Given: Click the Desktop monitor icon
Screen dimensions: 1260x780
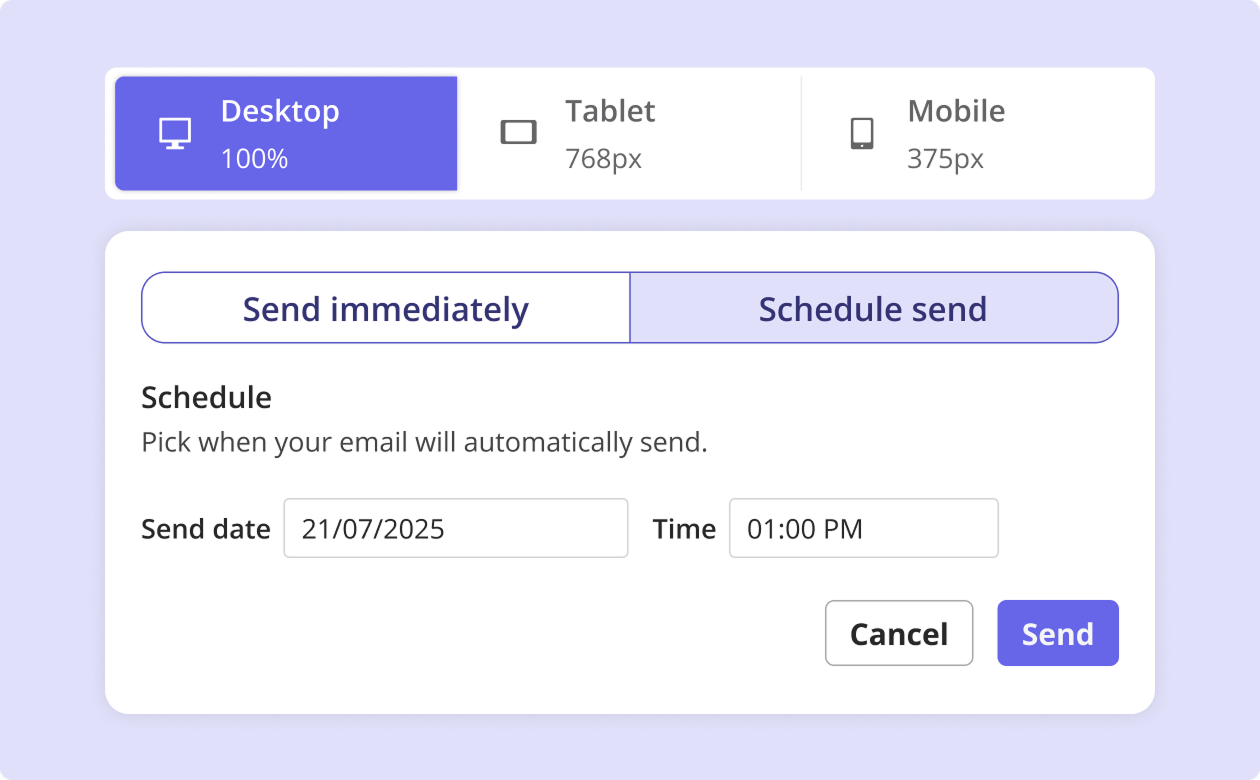Looking at the screenshot, I should point(175,133).
